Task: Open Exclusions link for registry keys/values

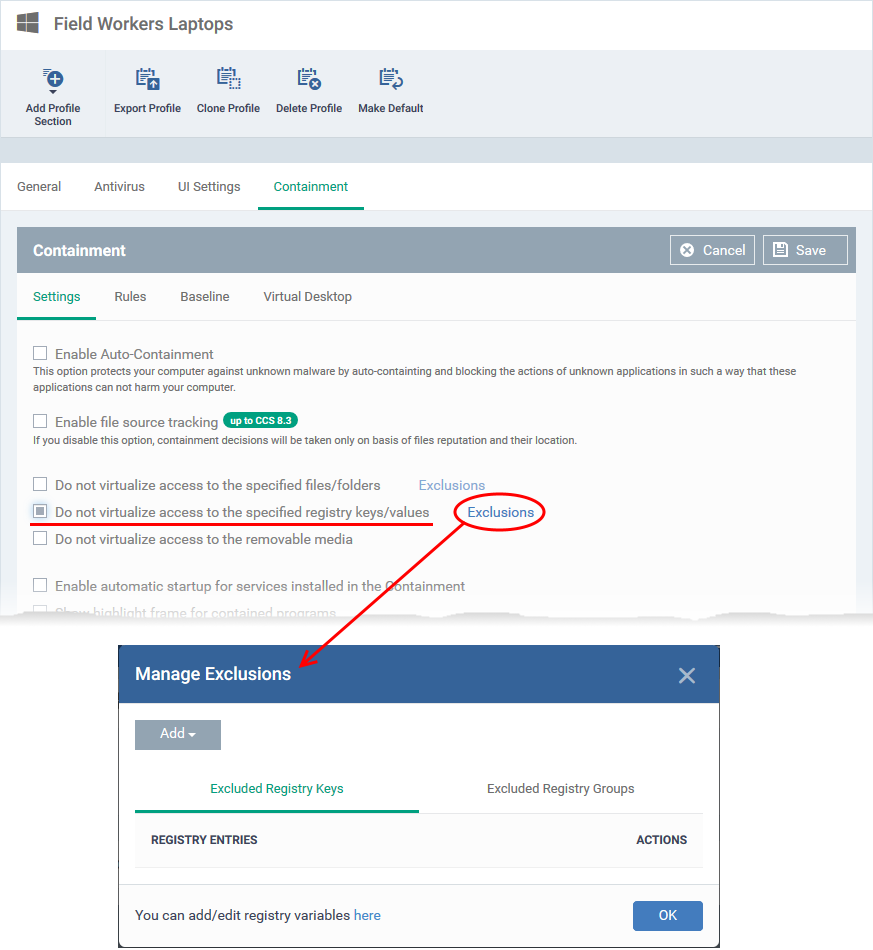Action: pyautogui.click(x=500, y=512)
